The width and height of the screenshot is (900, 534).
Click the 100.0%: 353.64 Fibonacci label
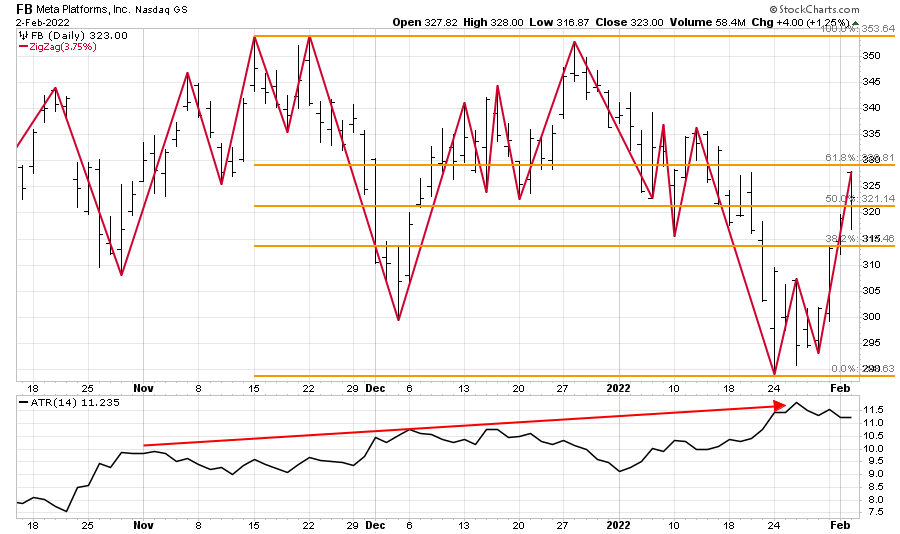pos(858,29)
